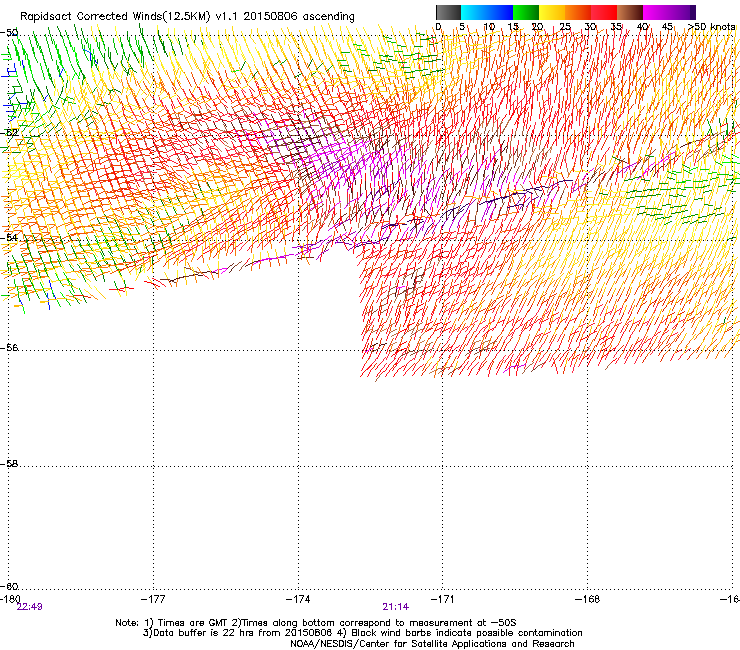Click the NOAA/NESDIS credit line
This screenshot has width=740, height=650.
click(x=432, y=643)
